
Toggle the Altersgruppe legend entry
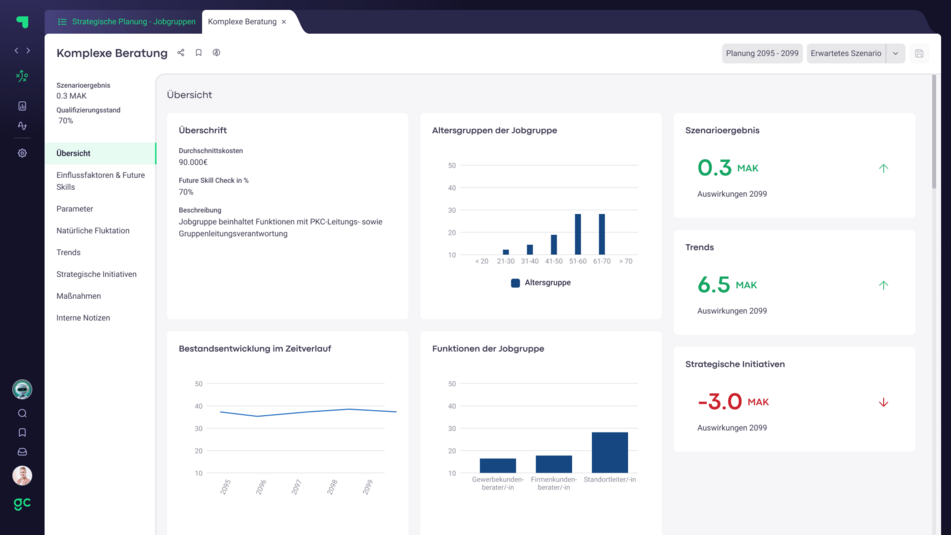tap(540, 283)
